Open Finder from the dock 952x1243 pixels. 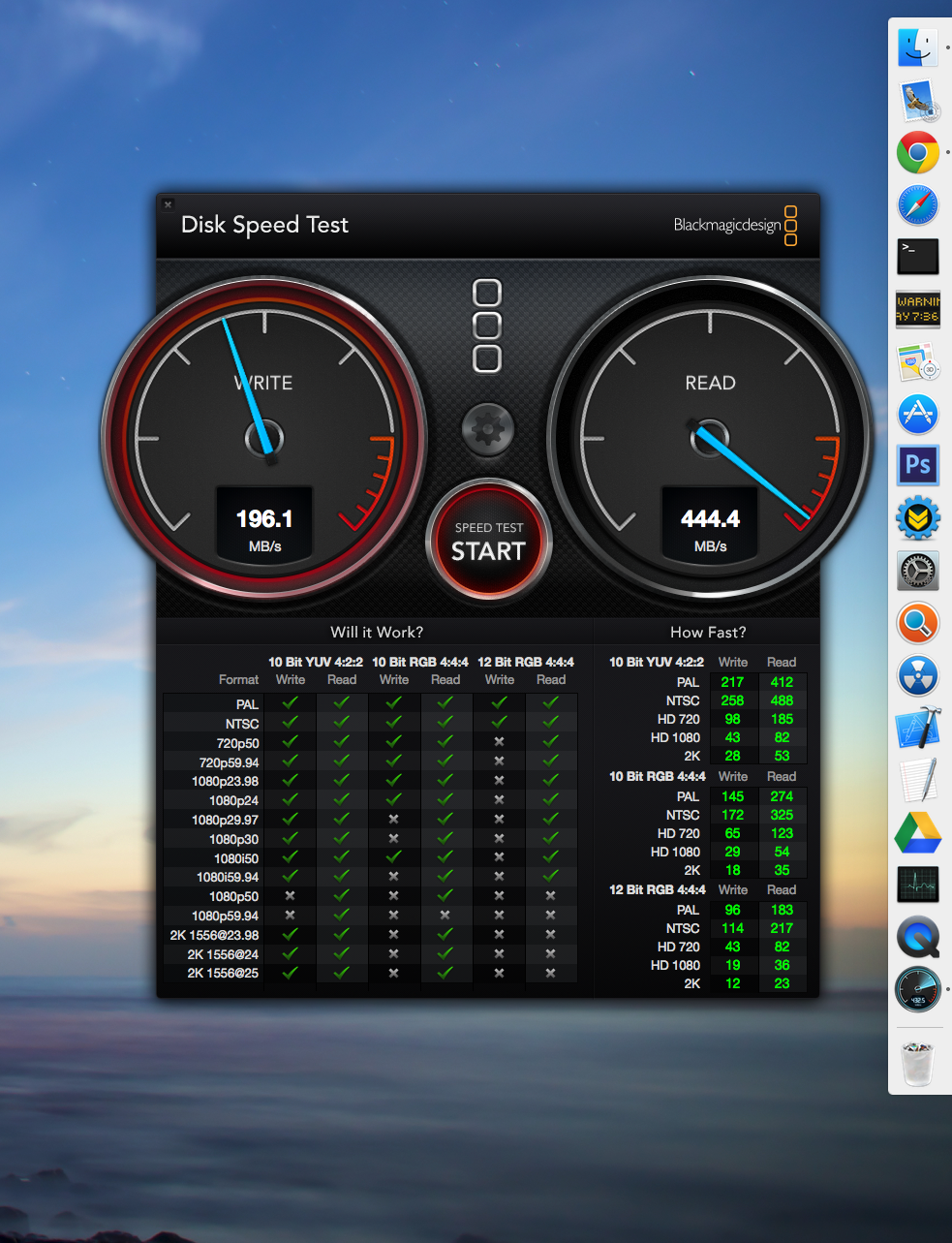(x=917, y=47)
